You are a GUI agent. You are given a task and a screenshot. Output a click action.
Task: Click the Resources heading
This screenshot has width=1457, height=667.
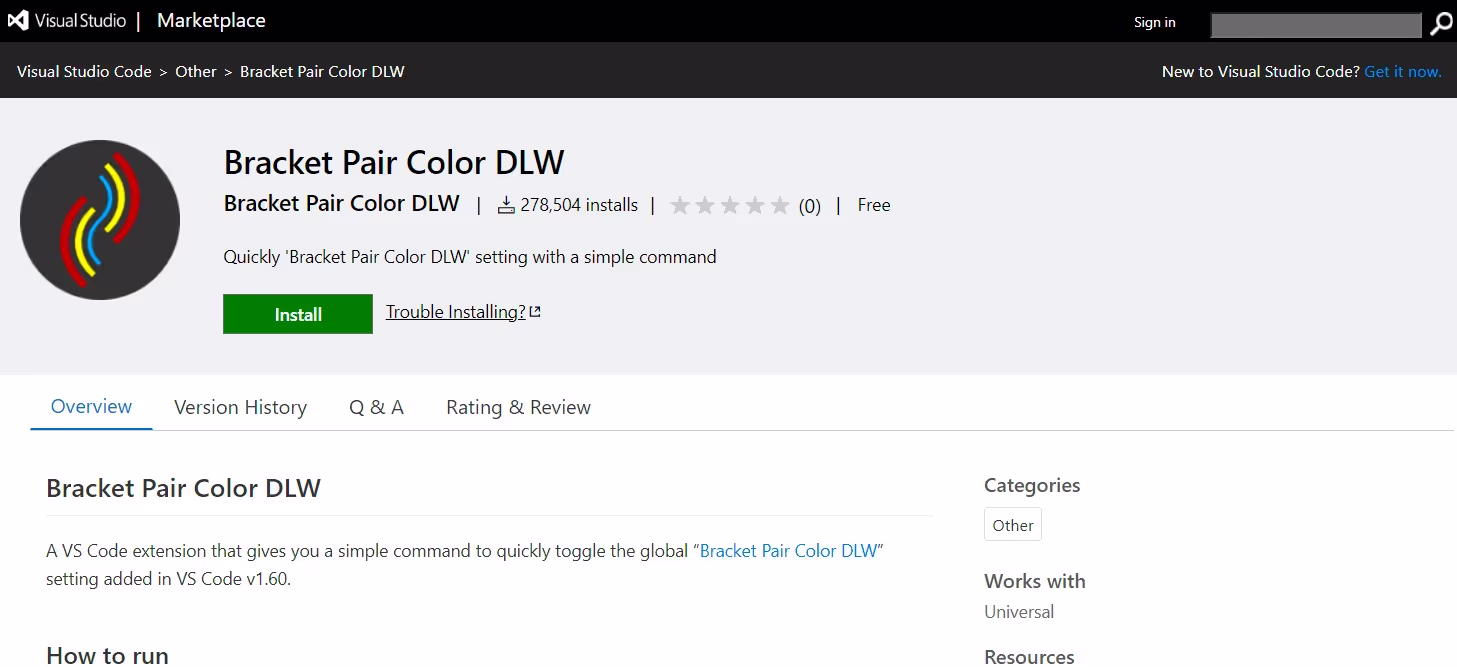click(1029, 657)
